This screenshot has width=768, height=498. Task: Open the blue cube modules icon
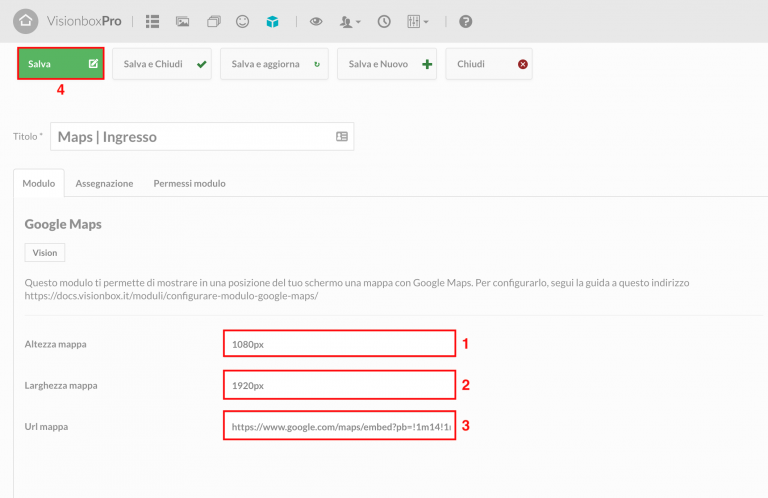[x=272, y=22]
